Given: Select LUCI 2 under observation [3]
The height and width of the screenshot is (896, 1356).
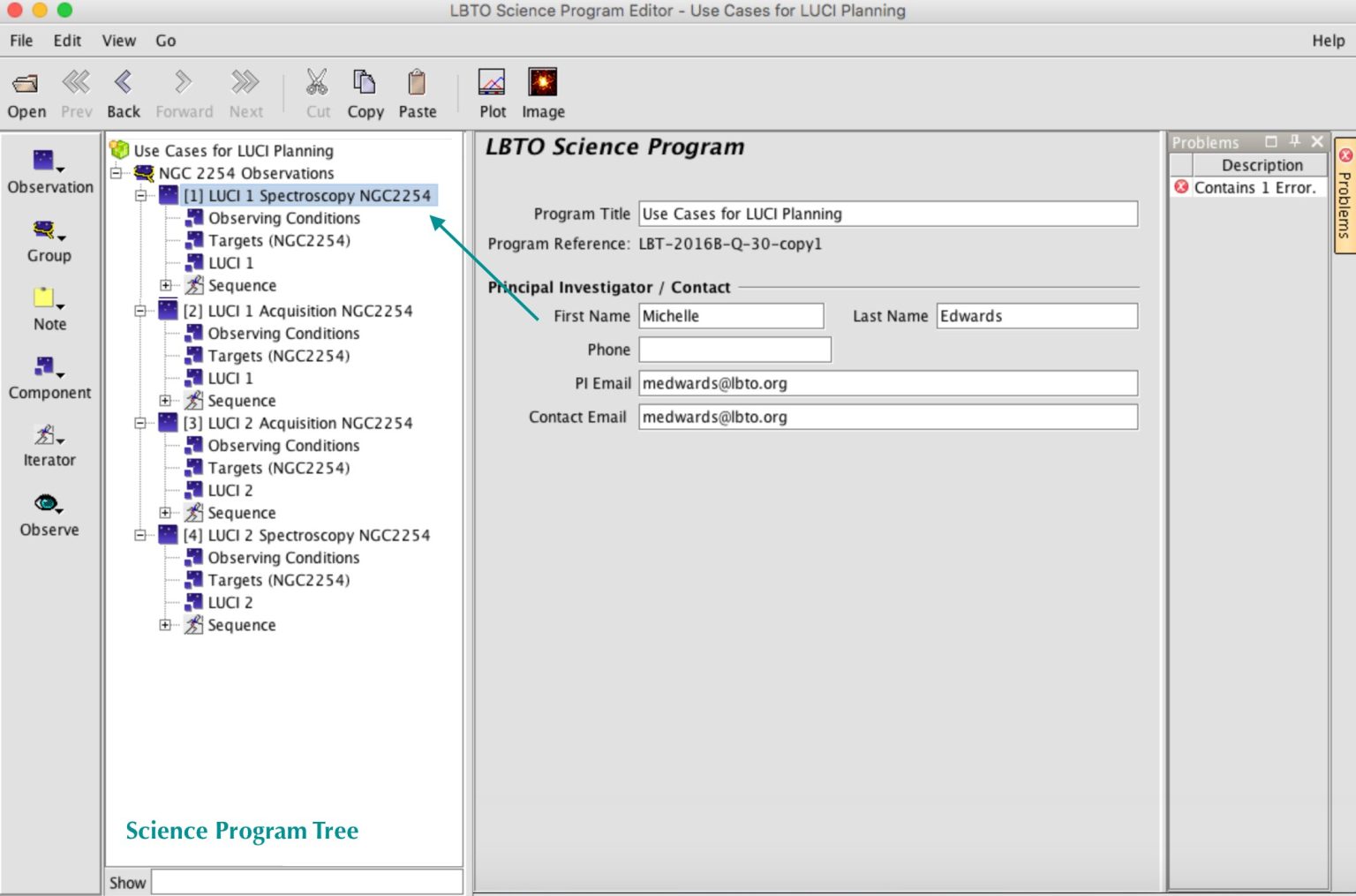Looking at the screenshot, I should click(230, 490).
